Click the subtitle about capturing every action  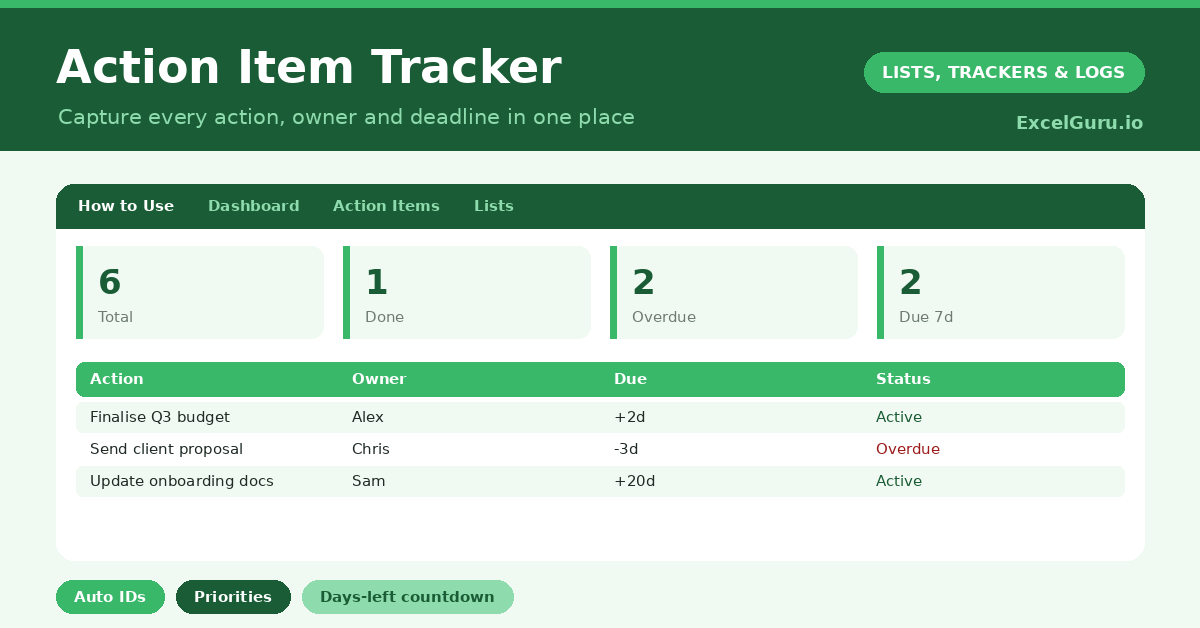click(346, 117)
